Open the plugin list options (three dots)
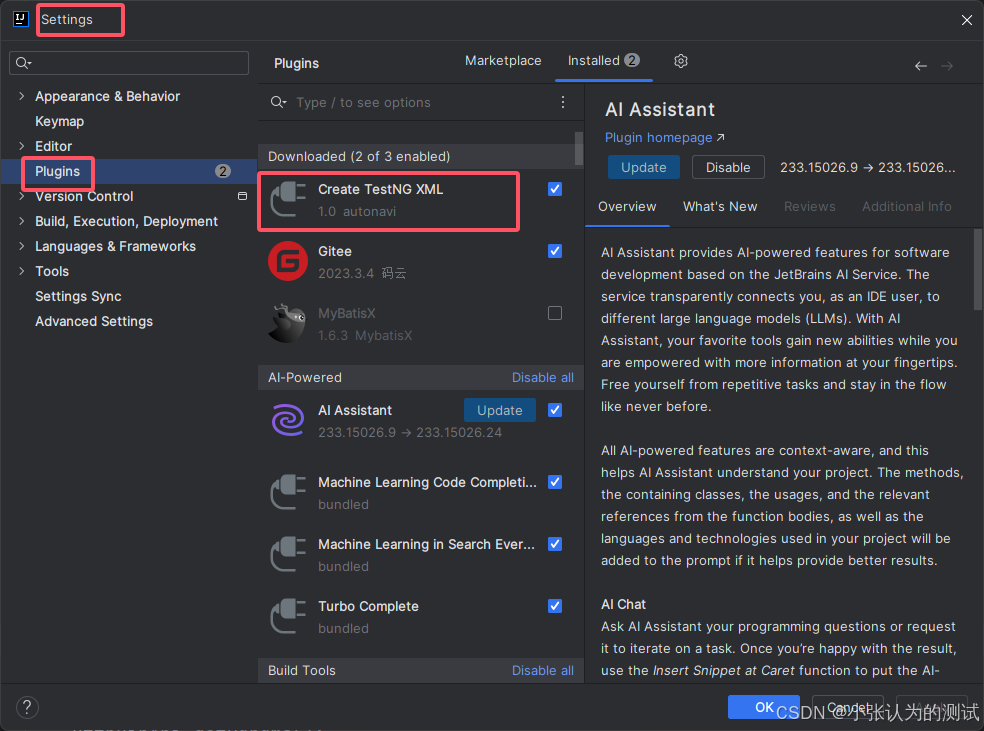 [563, 102]
